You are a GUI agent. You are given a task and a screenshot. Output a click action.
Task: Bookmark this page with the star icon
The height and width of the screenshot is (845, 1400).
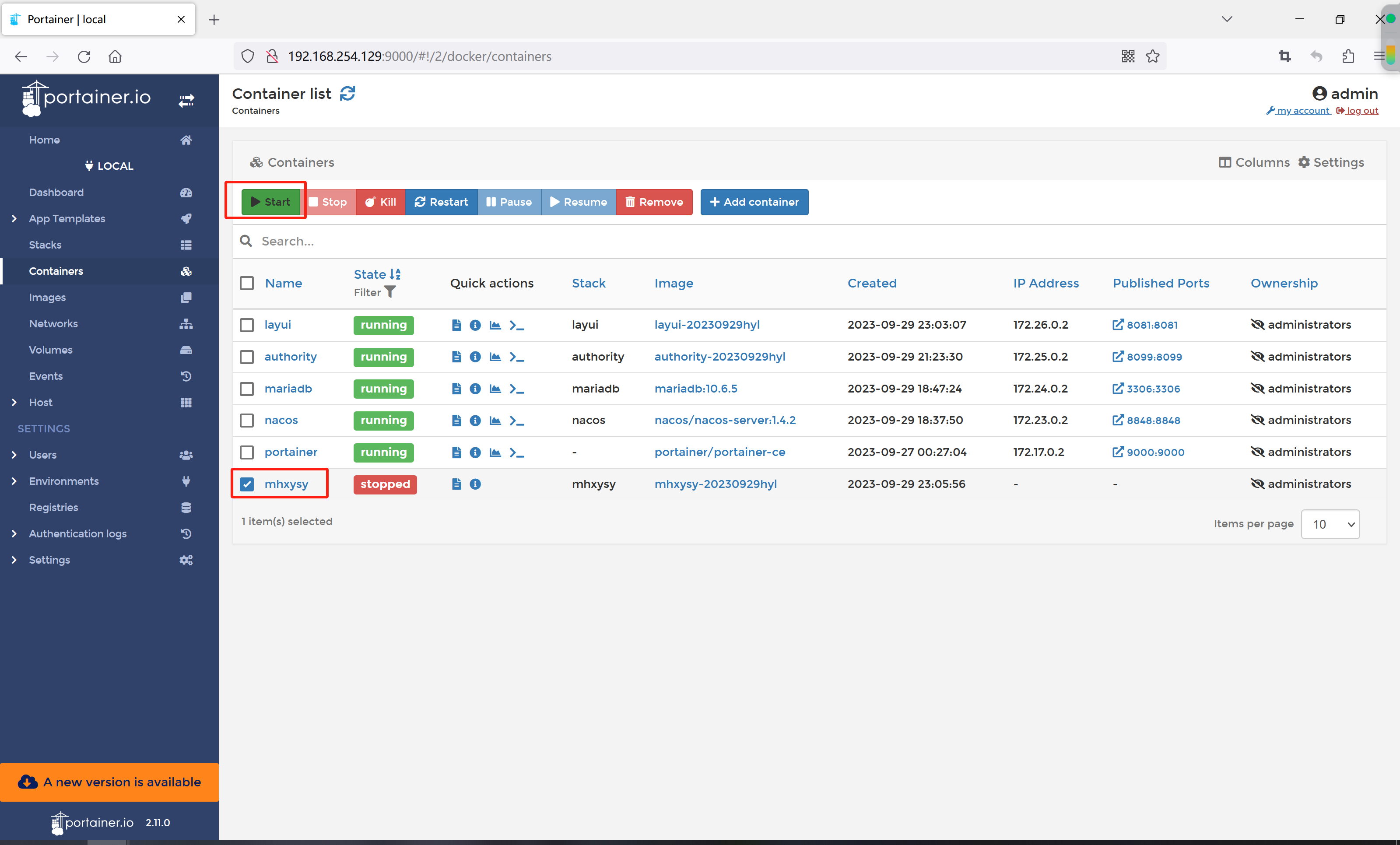click(x=1152, y=56)
